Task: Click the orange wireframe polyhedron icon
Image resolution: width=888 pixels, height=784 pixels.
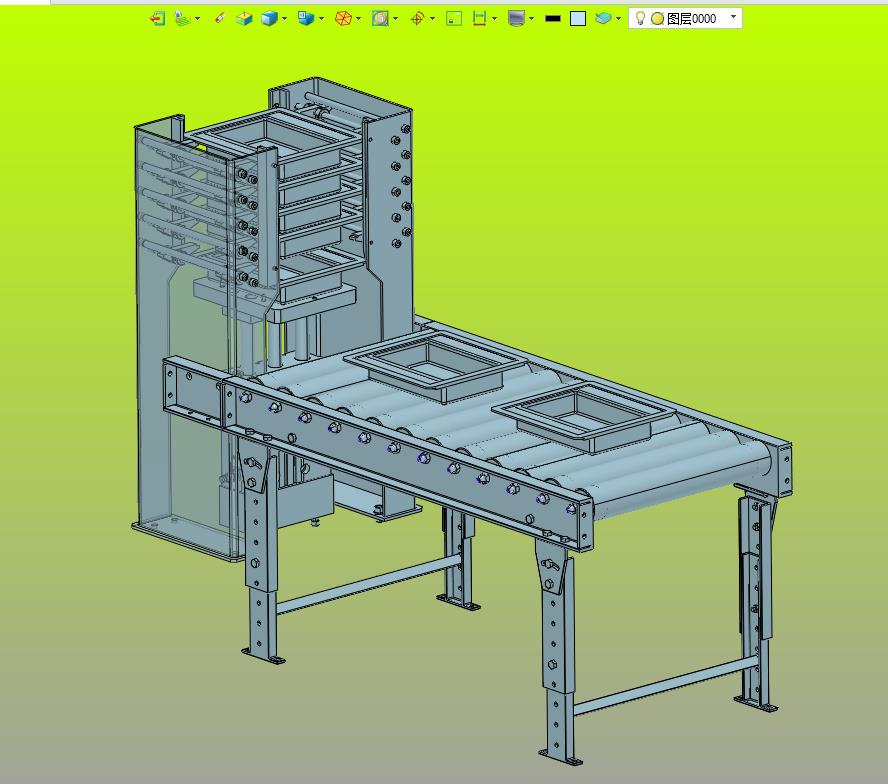Action: click(x=343, y=19)
